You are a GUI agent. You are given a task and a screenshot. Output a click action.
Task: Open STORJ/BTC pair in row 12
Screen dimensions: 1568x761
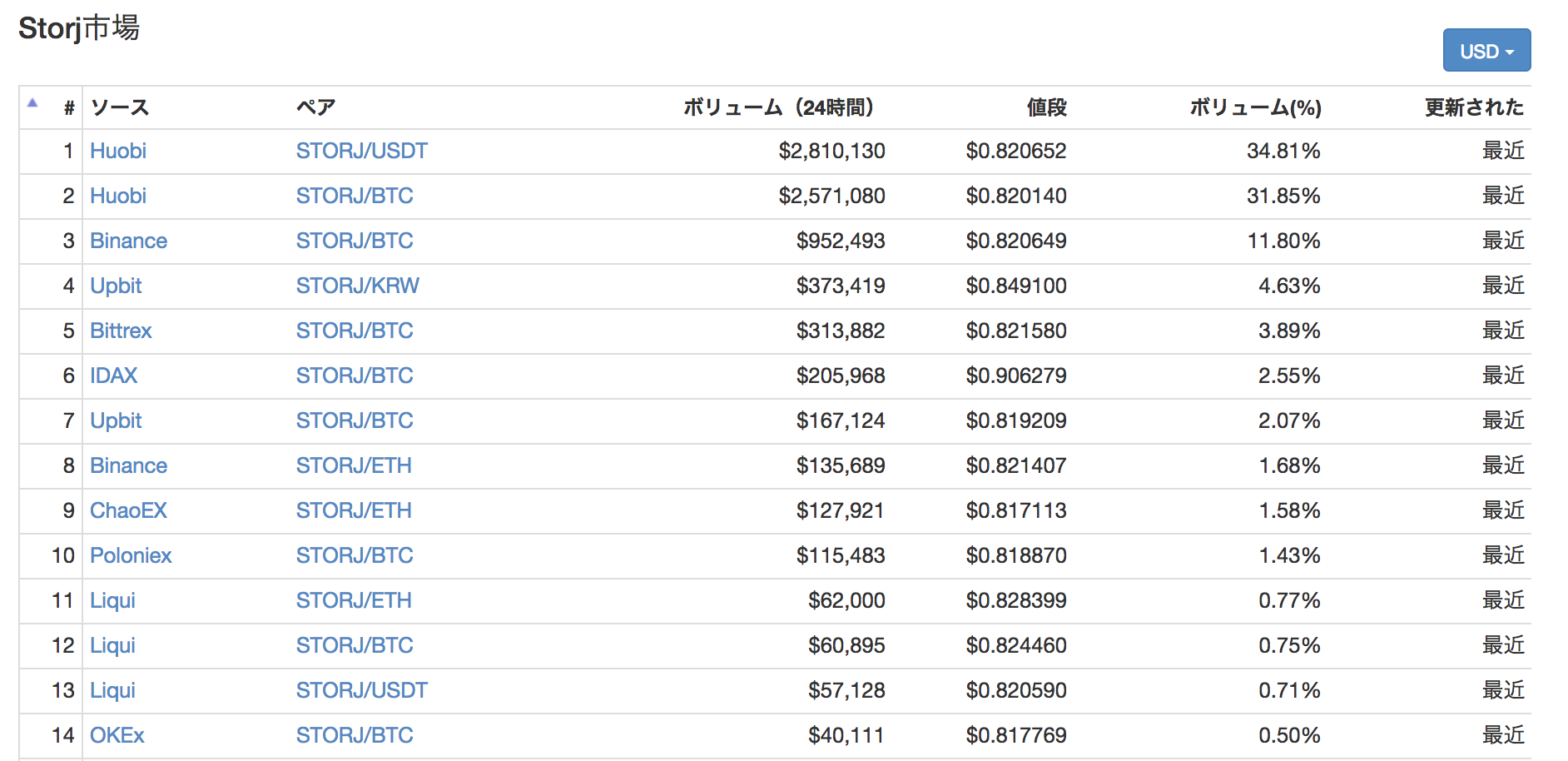[355, 645]
